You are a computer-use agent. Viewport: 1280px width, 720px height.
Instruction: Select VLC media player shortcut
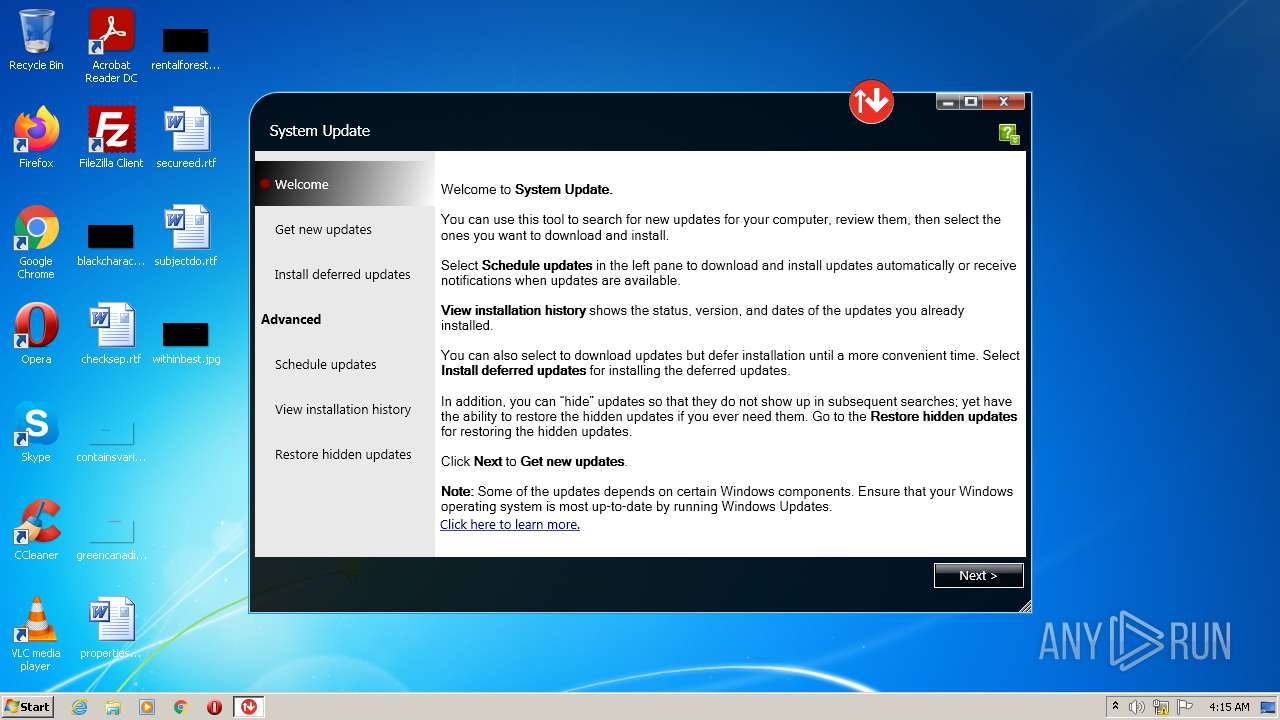pos(36,635)
